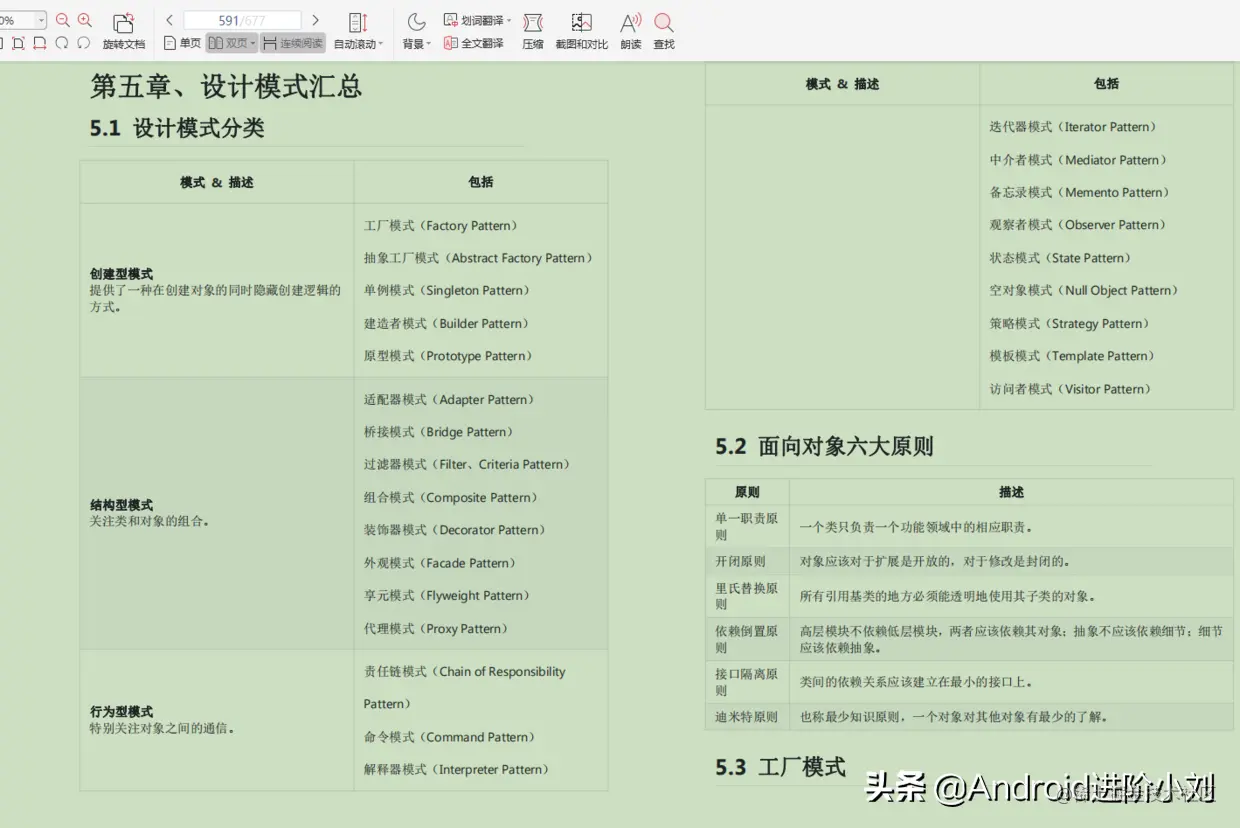The width and height of the screenshot is (1240, 828).
Task: Select 原型模式 (Prototype Pattern) text
Action: click(448, 356)
